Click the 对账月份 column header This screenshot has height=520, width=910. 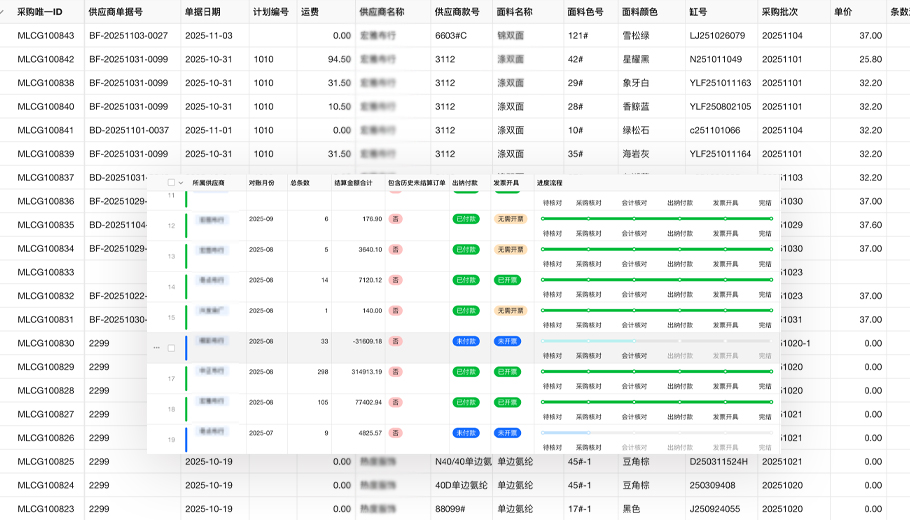260,183
